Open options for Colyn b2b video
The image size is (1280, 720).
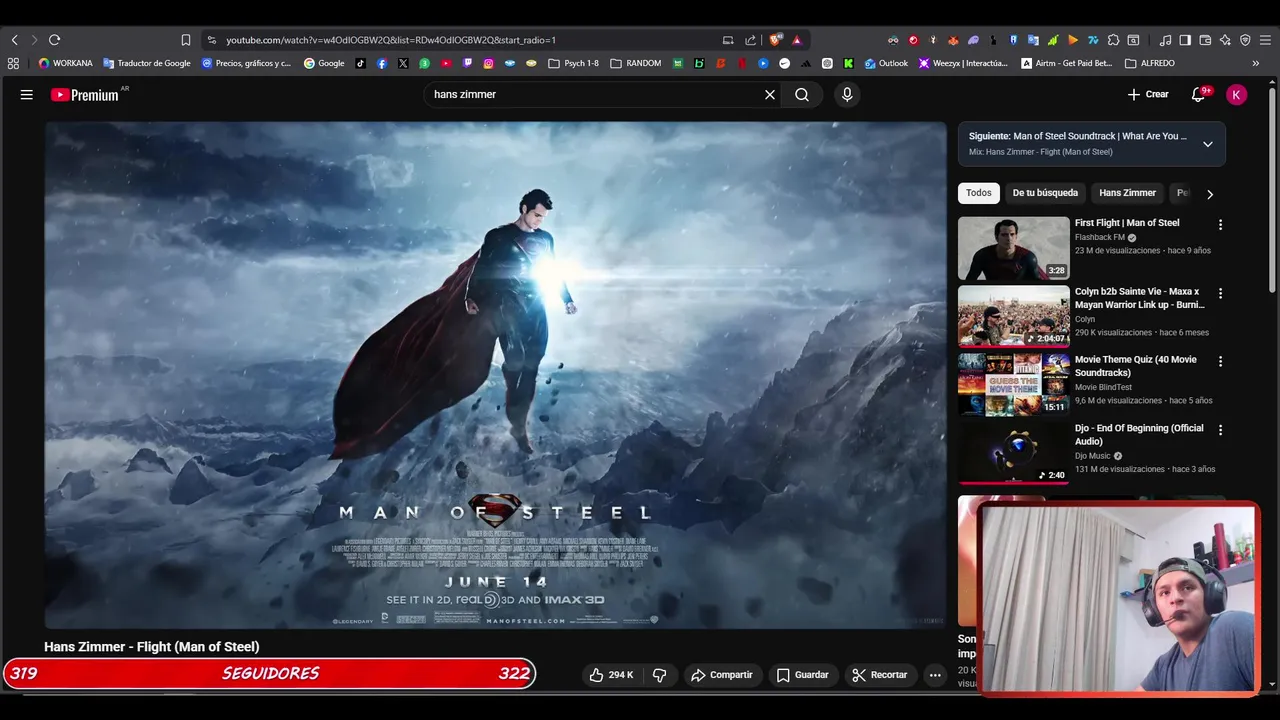click(1220, 294)
